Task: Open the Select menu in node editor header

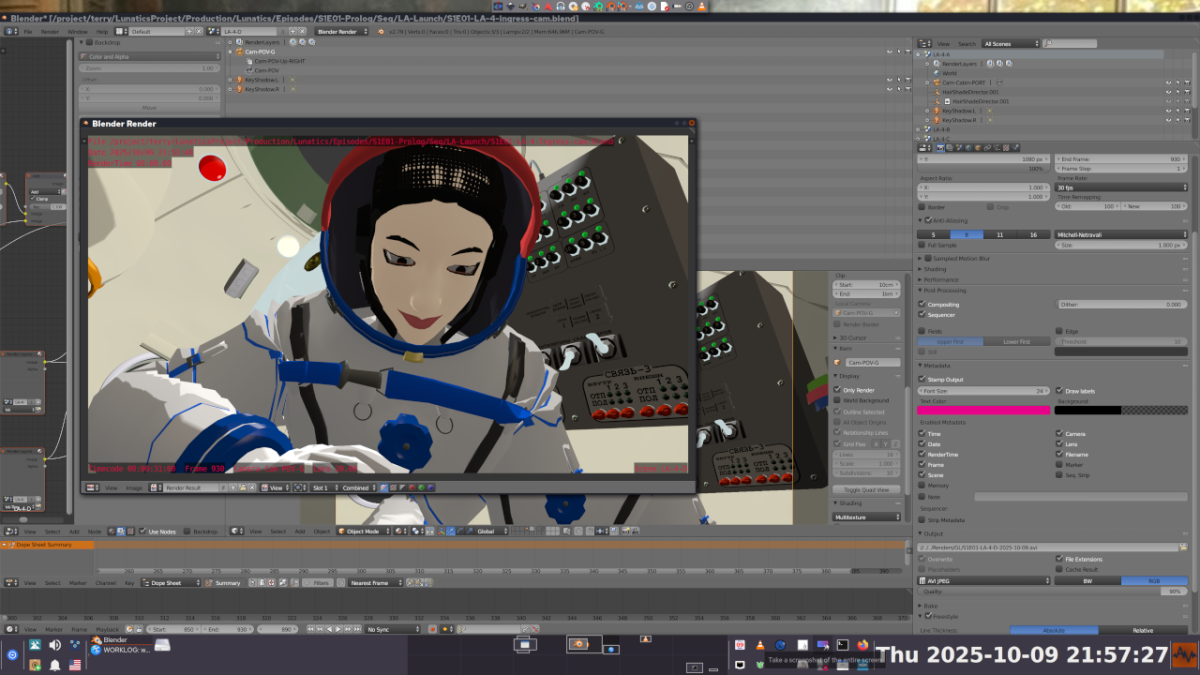Action: pos(52,531)
